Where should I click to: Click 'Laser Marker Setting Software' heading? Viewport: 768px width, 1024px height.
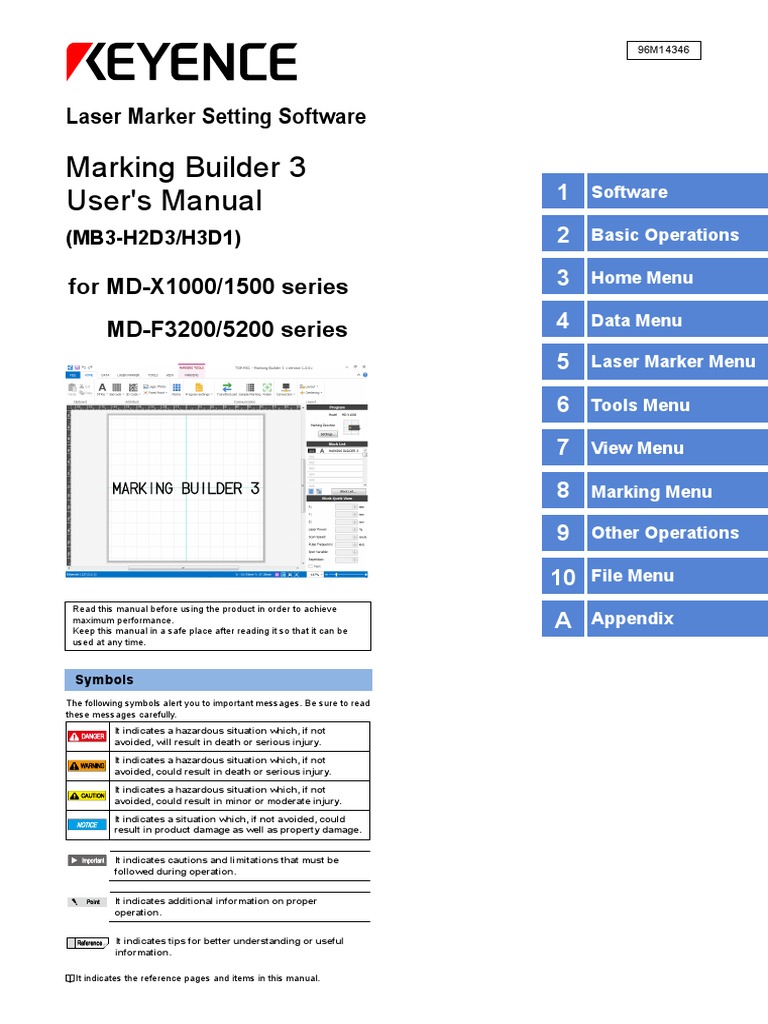pyautogui.click(x=216, y=116)
